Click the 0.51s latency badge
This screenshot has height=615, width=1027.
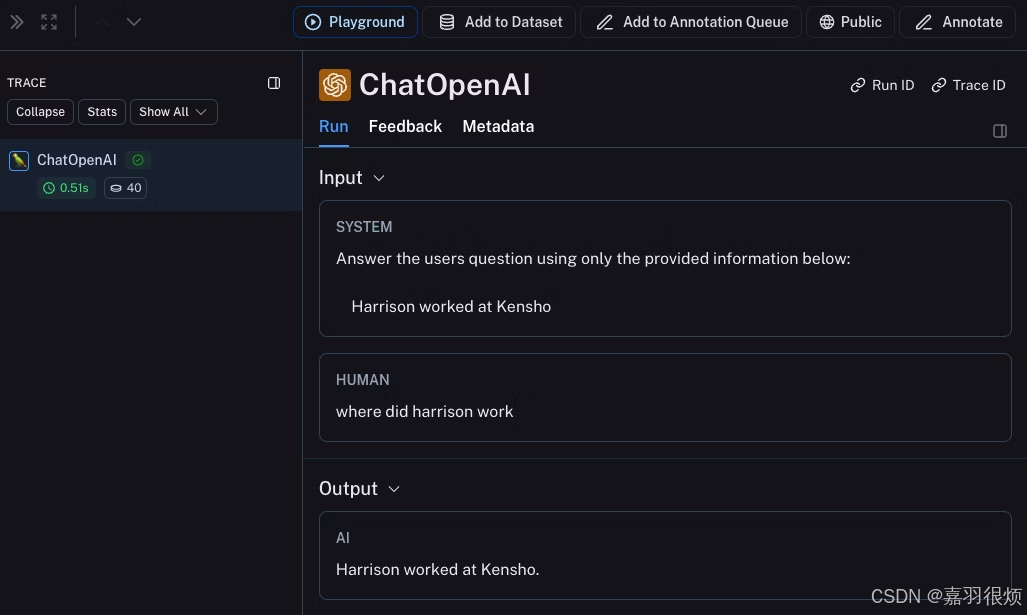pos(66,188)
